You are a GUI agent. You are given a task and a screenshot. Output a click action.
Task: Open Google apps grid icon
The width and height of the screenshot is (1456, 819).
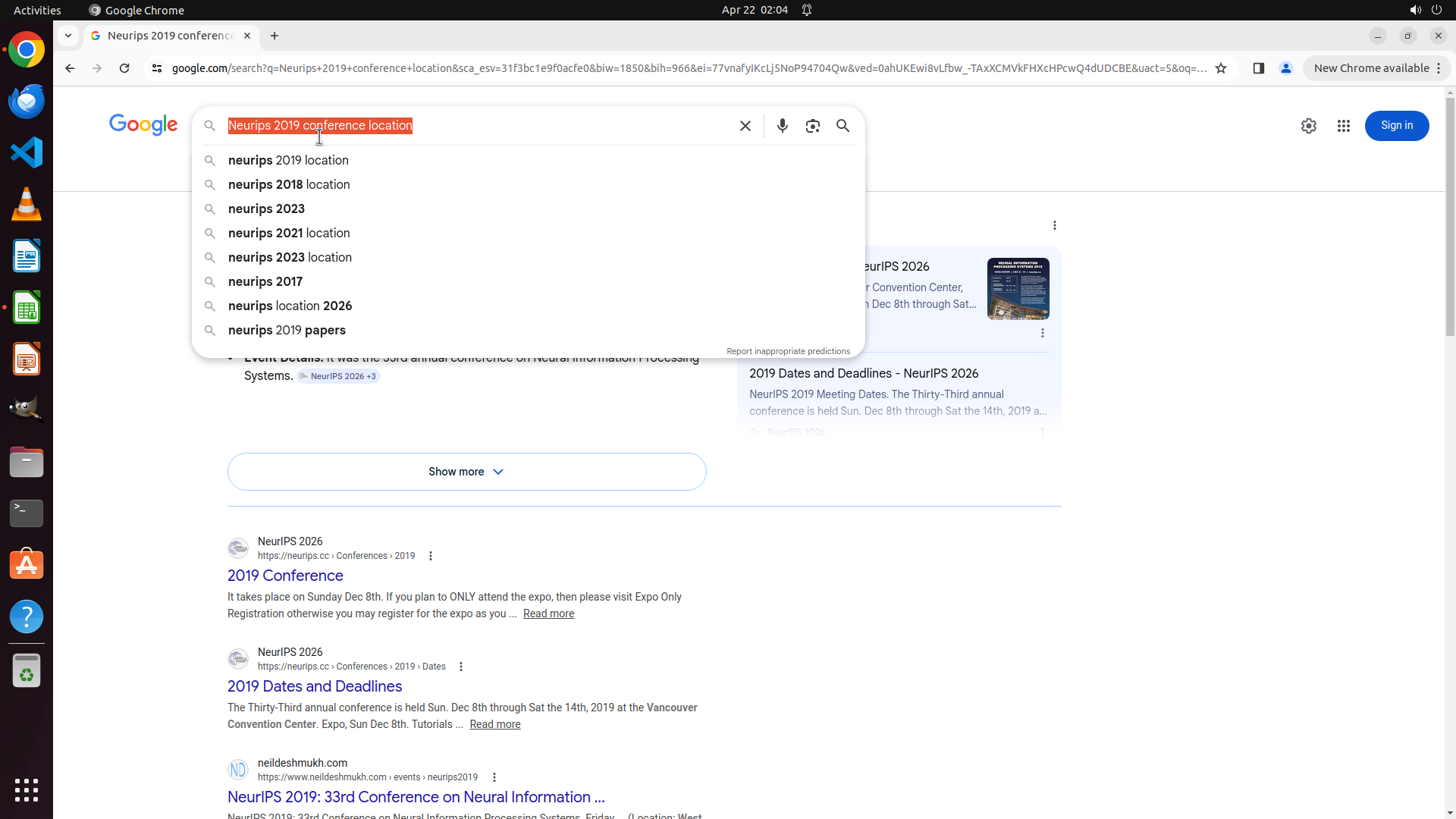coord(1343,126)
